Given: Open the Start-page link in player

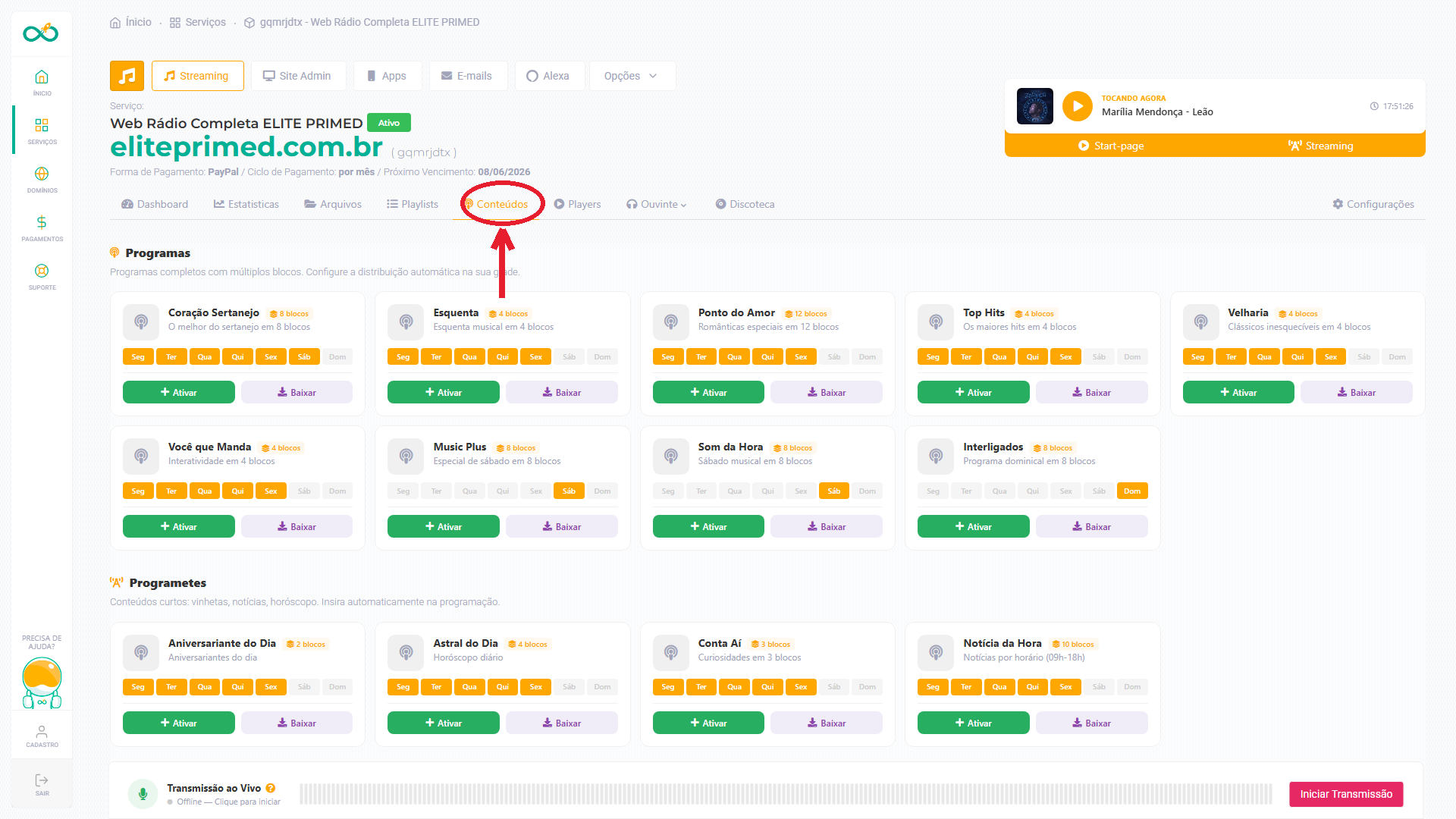Looking at the screenshot, I should pos(1111,146).
